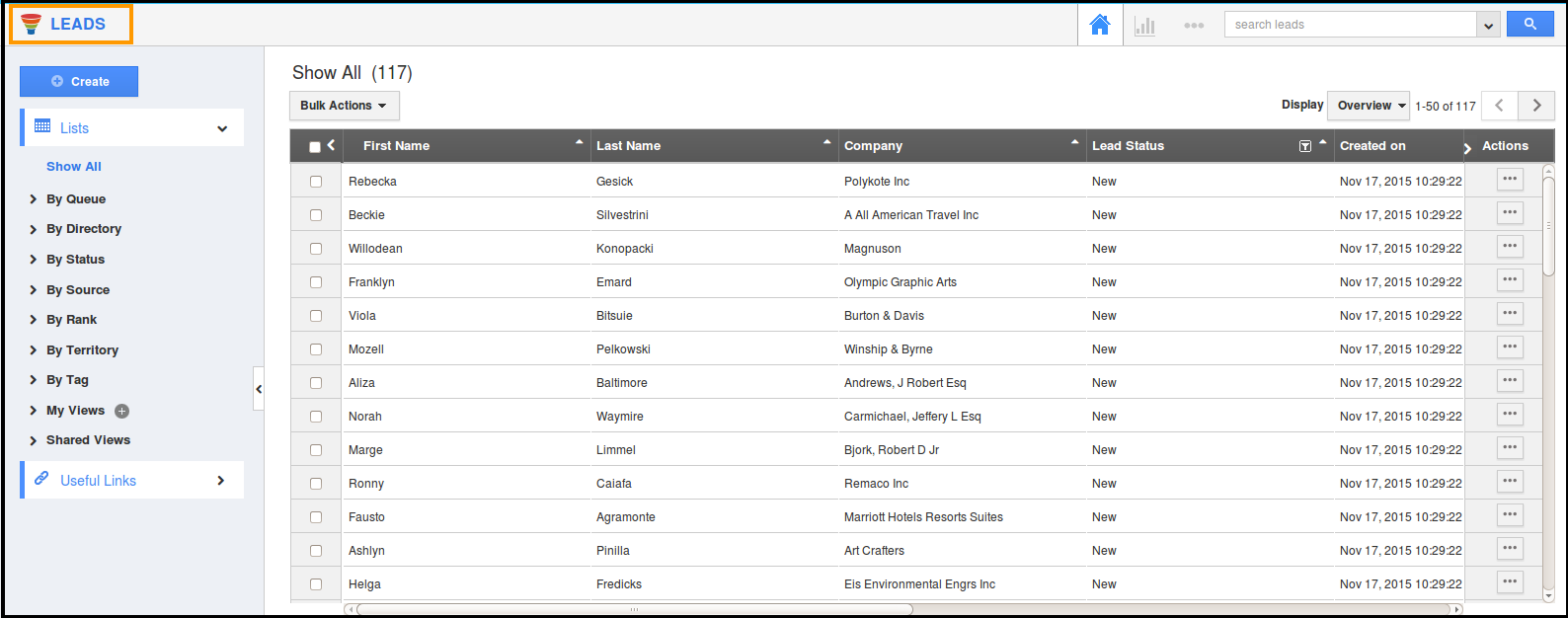Add a new view with My Views plus icon
The image size is (1568, 618).
[x=122, y=412]
